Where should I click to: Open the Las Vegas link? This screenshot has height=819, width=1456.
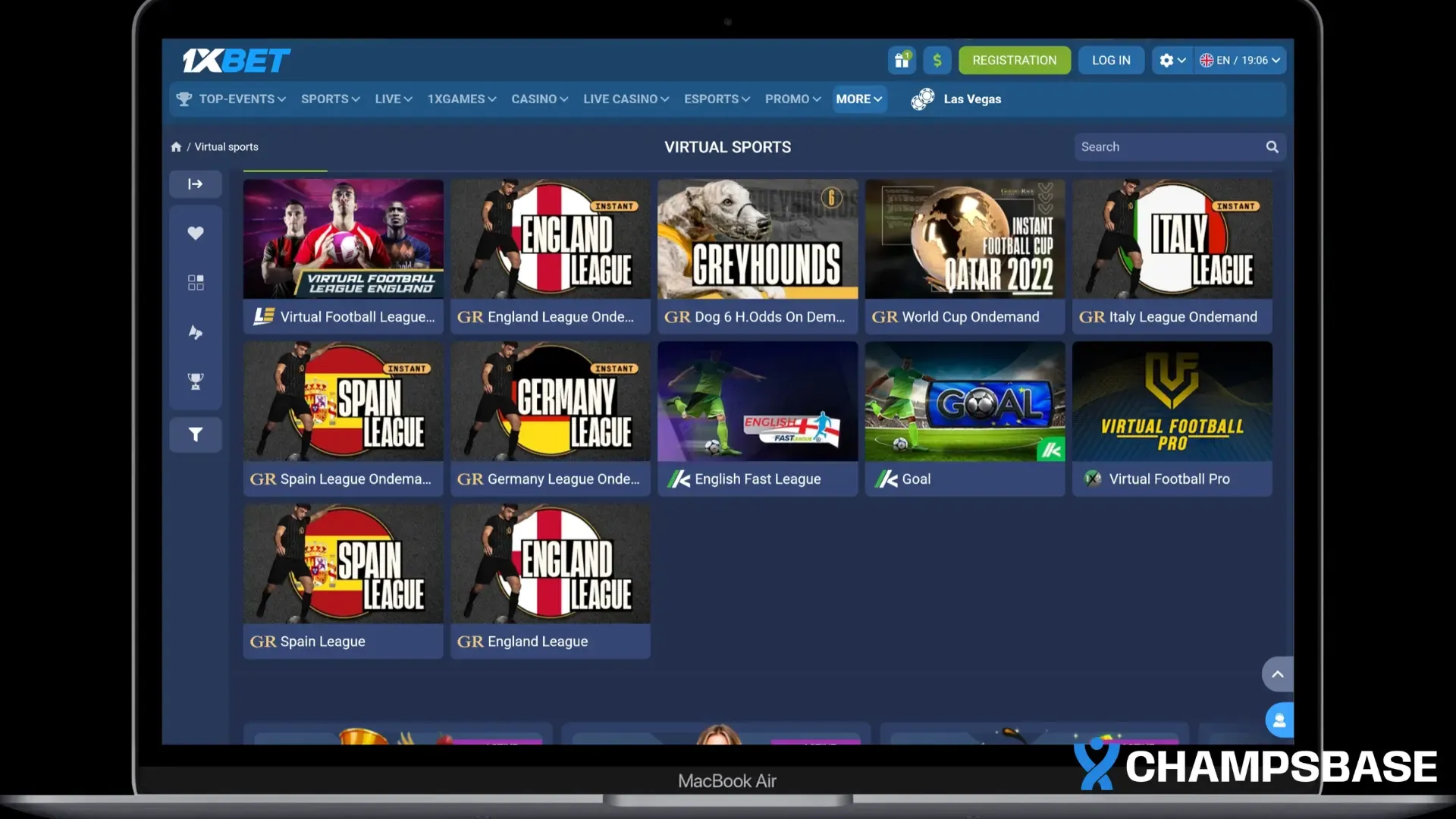972,99
